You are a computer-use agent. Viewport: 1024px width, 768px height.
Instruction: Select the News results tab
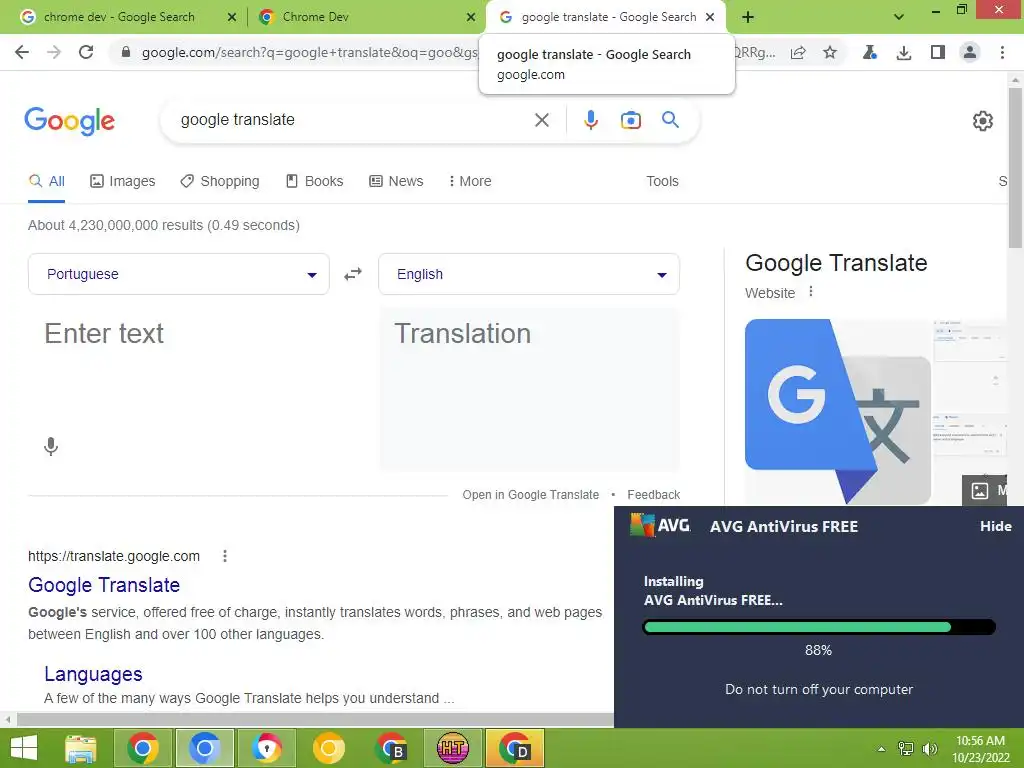tap(396, 182)
